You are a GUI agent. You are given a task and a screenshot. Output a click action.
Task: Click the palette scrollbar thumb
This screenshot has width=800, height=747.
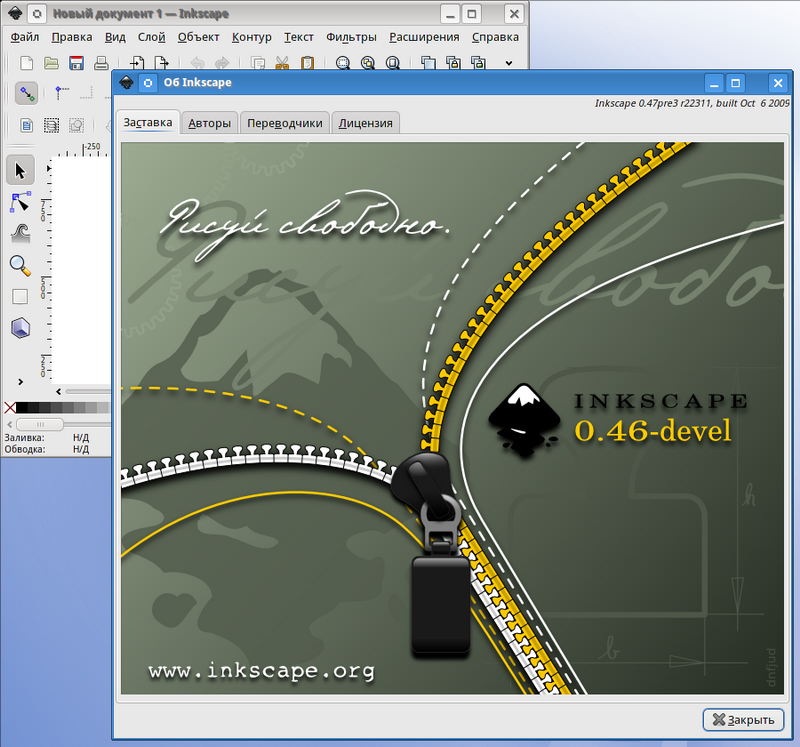(x=40, y=424)
